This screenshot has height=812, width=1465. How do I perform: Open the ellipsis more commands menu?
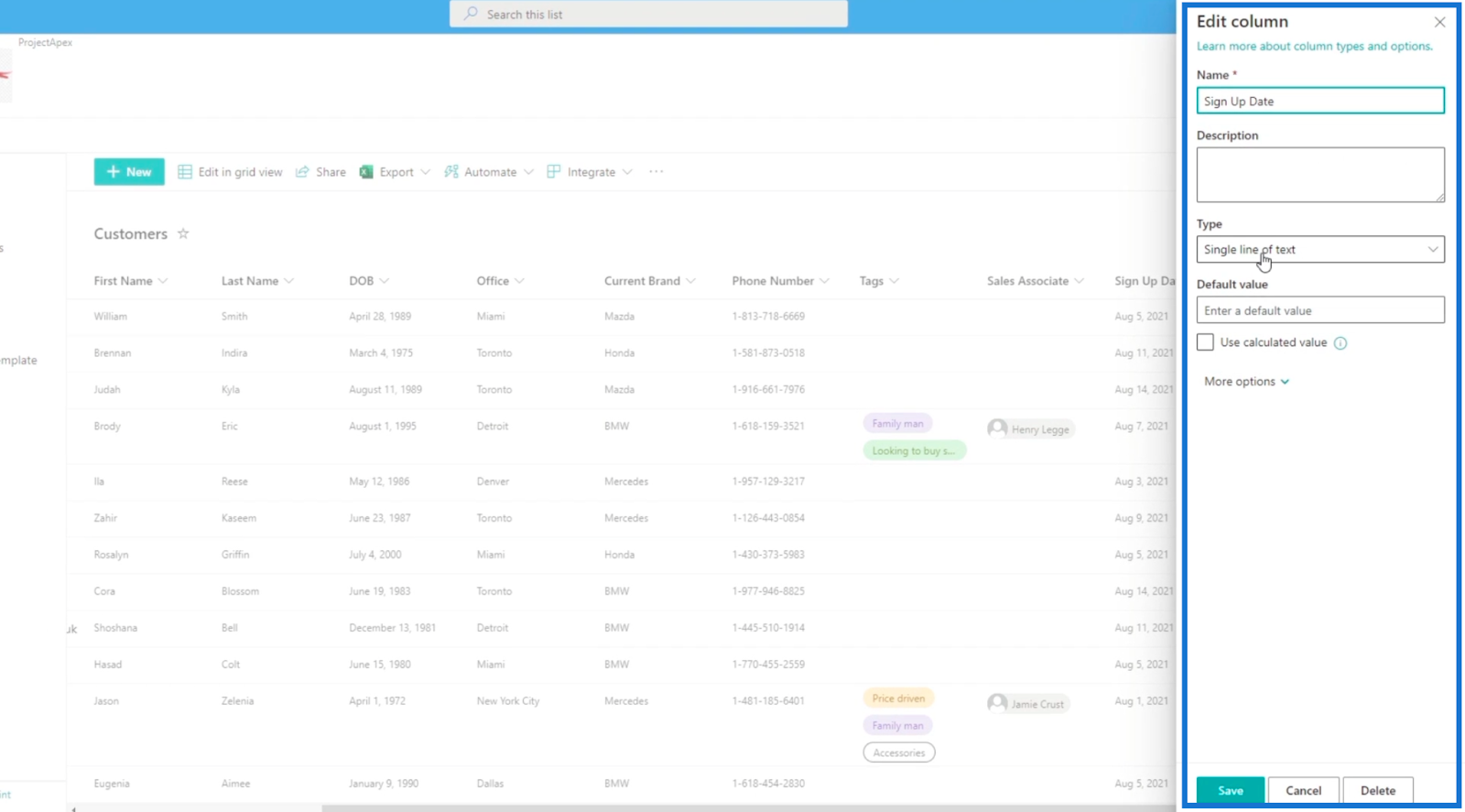click(657, 172)
